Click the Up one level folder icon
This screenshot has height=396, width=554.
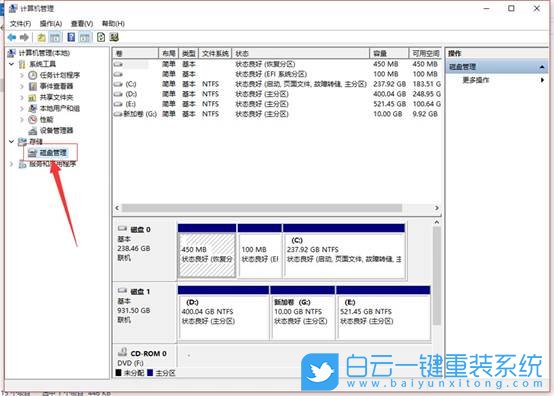pos(41,37)
